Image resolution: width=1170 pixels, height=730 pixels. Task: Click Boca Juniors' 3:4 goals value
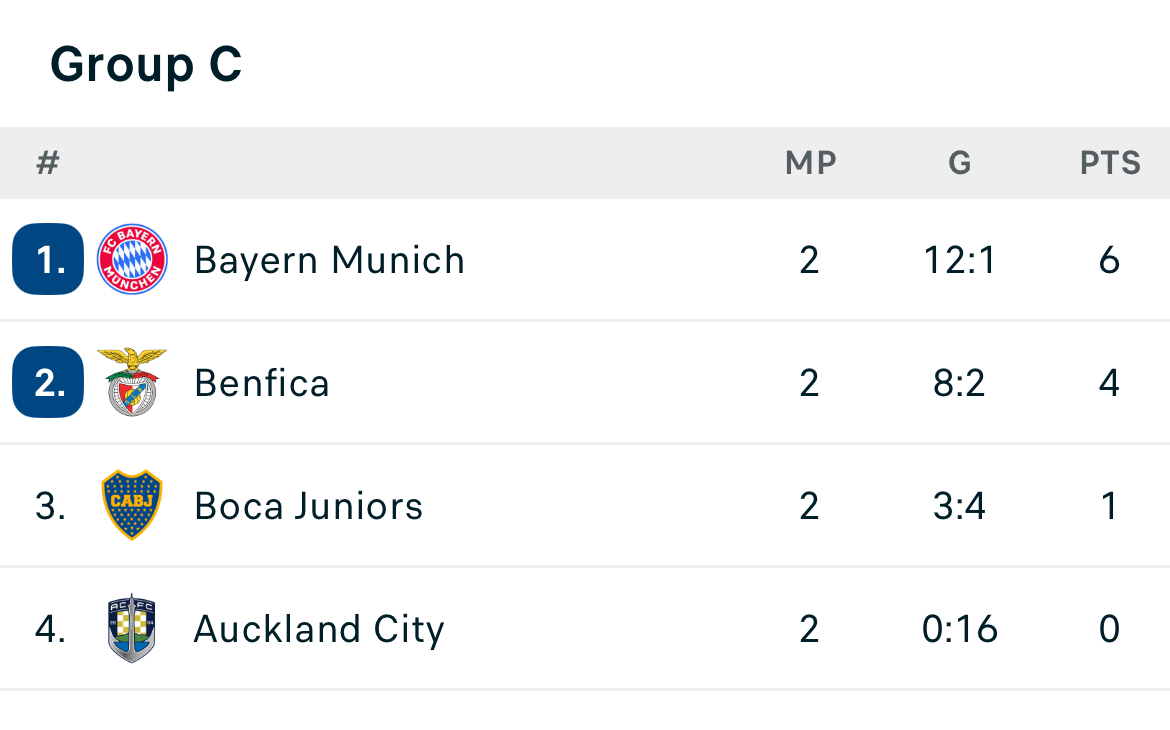(960, 506)
